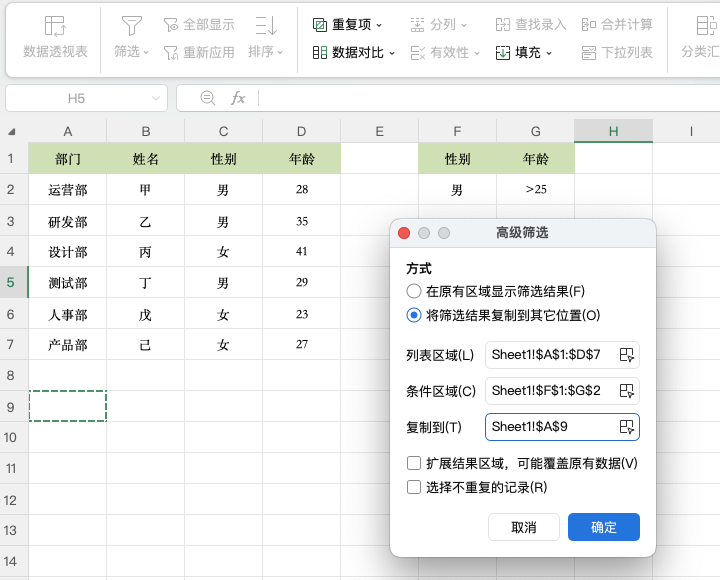
Task: Click the dashed-border cell A9
Action: coord(68,406)
